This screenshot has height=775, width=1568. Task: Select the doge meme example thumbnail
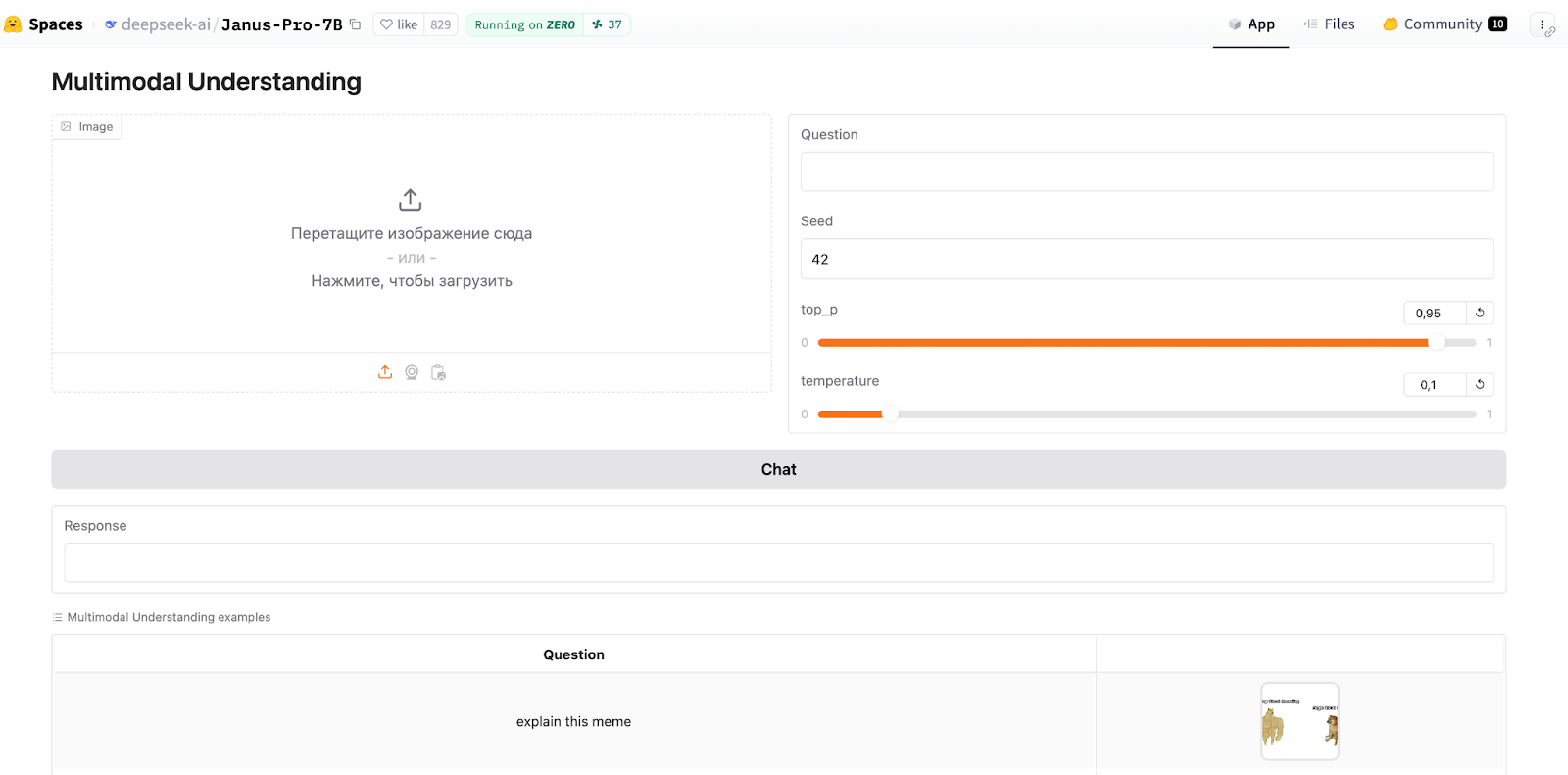(1299, 721)
